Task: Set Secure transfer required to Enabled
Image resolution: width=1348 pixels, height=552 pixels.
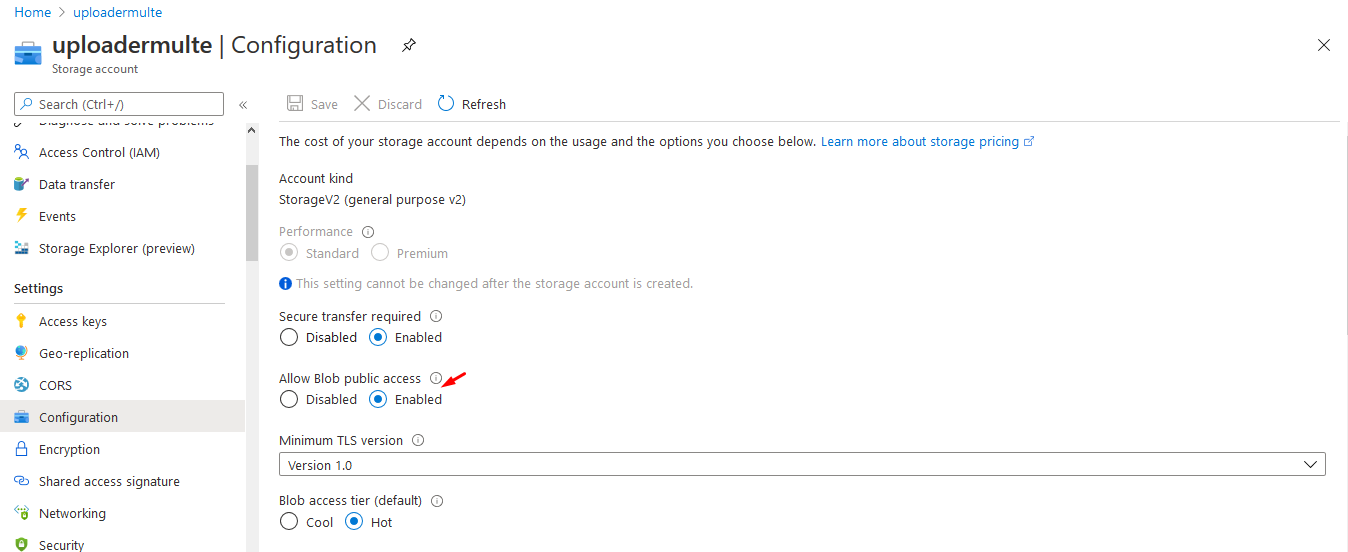Action: (378, 337)
